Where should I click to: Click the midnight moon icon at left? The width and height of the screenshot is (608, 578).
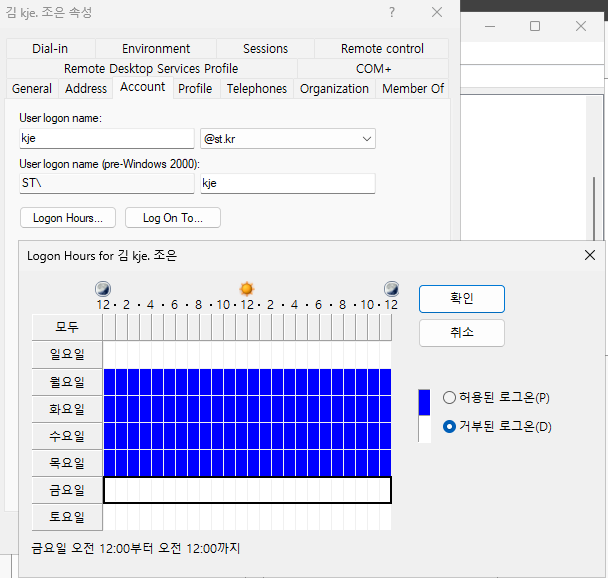tap(103, 289)
